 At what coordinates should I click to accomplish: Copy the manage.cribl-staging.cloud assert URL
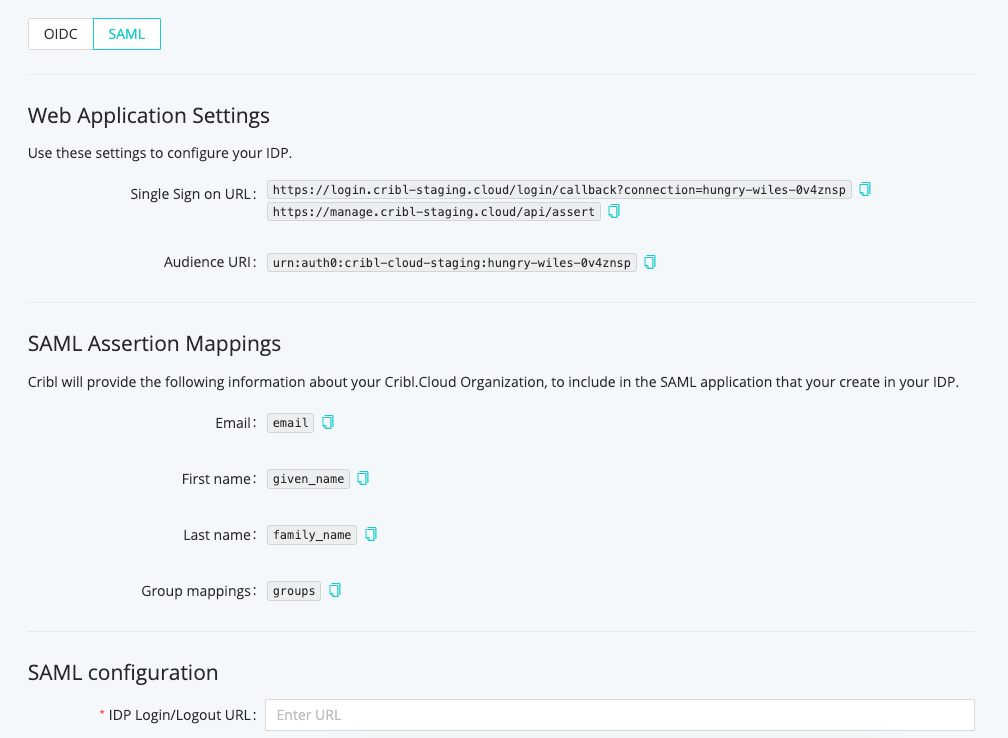coord(613,211)
